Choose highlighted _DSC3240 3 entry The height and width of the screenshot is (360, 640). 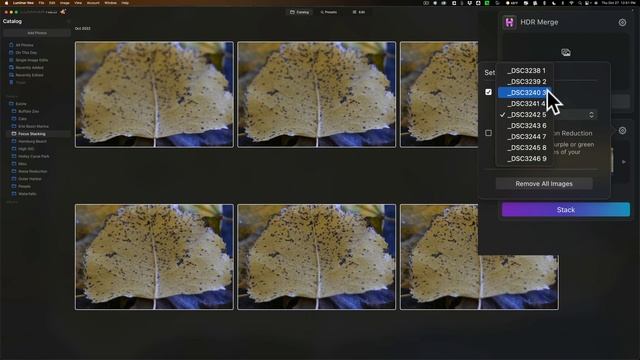[524, 93]
